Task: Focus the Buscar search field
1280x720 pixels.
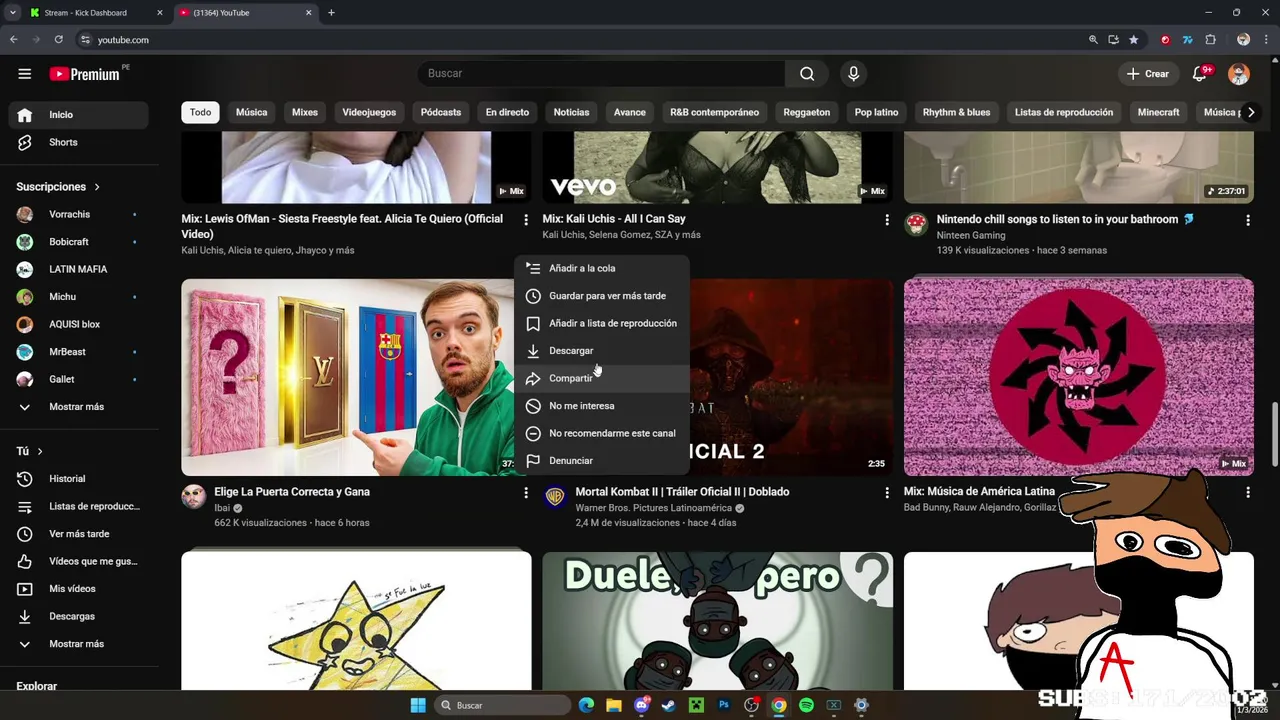Action: click(601, 74)
